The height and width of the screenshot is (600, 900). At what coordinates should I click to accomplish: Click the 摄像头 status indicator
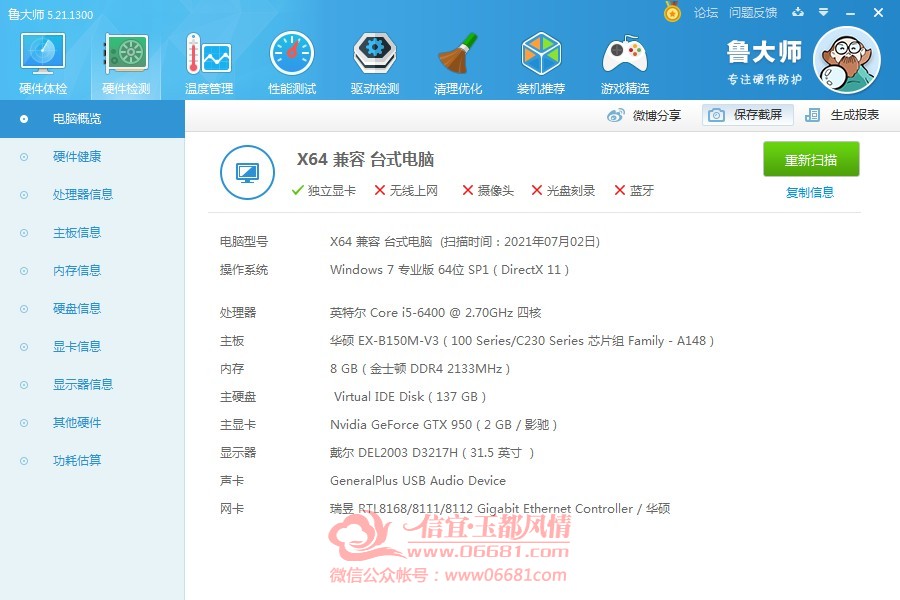click(x=488, y=191)
